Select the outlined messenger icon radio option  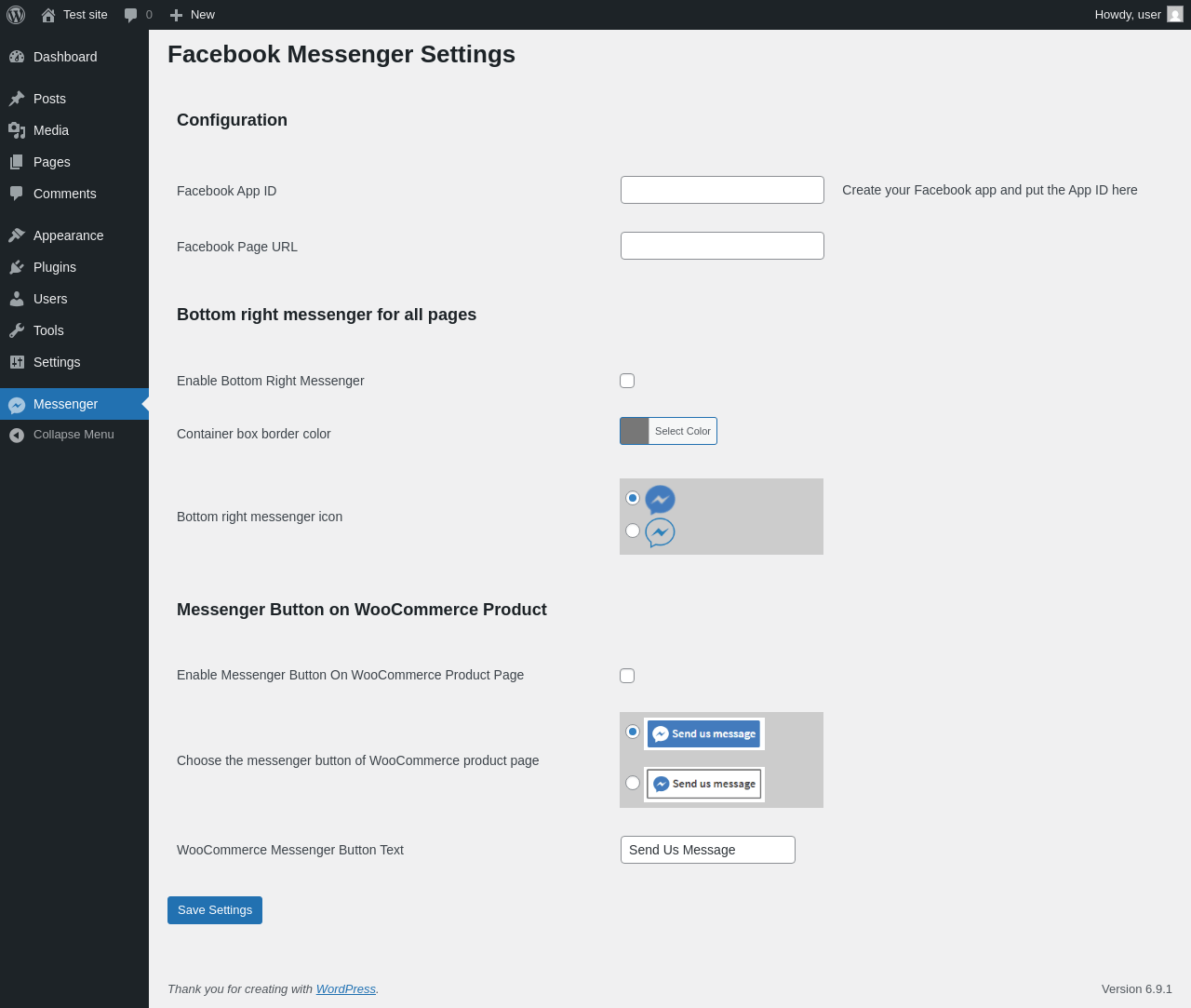click(633, 531)
